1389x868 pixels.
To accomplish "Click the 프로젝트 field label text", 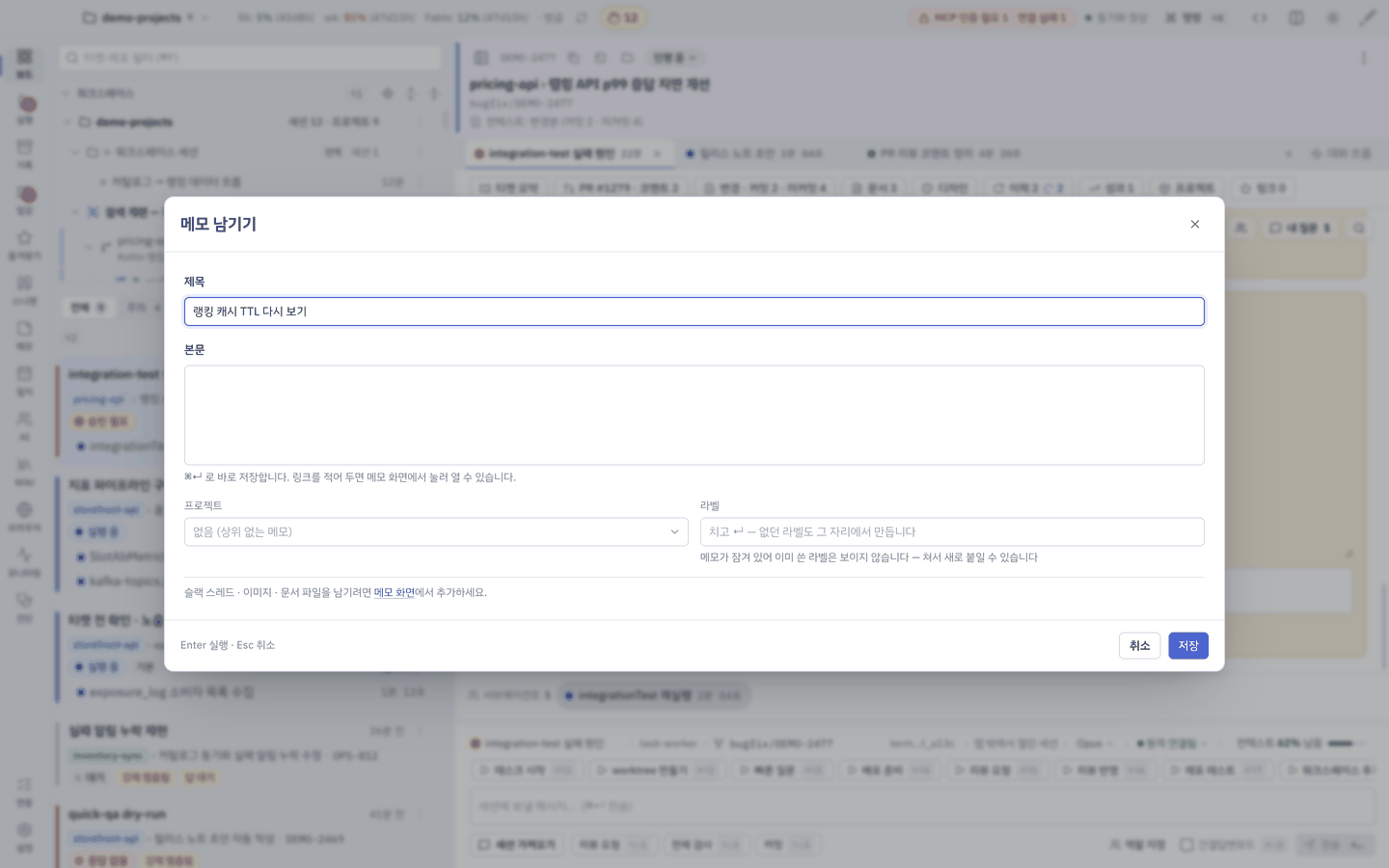I will (204, 505).
